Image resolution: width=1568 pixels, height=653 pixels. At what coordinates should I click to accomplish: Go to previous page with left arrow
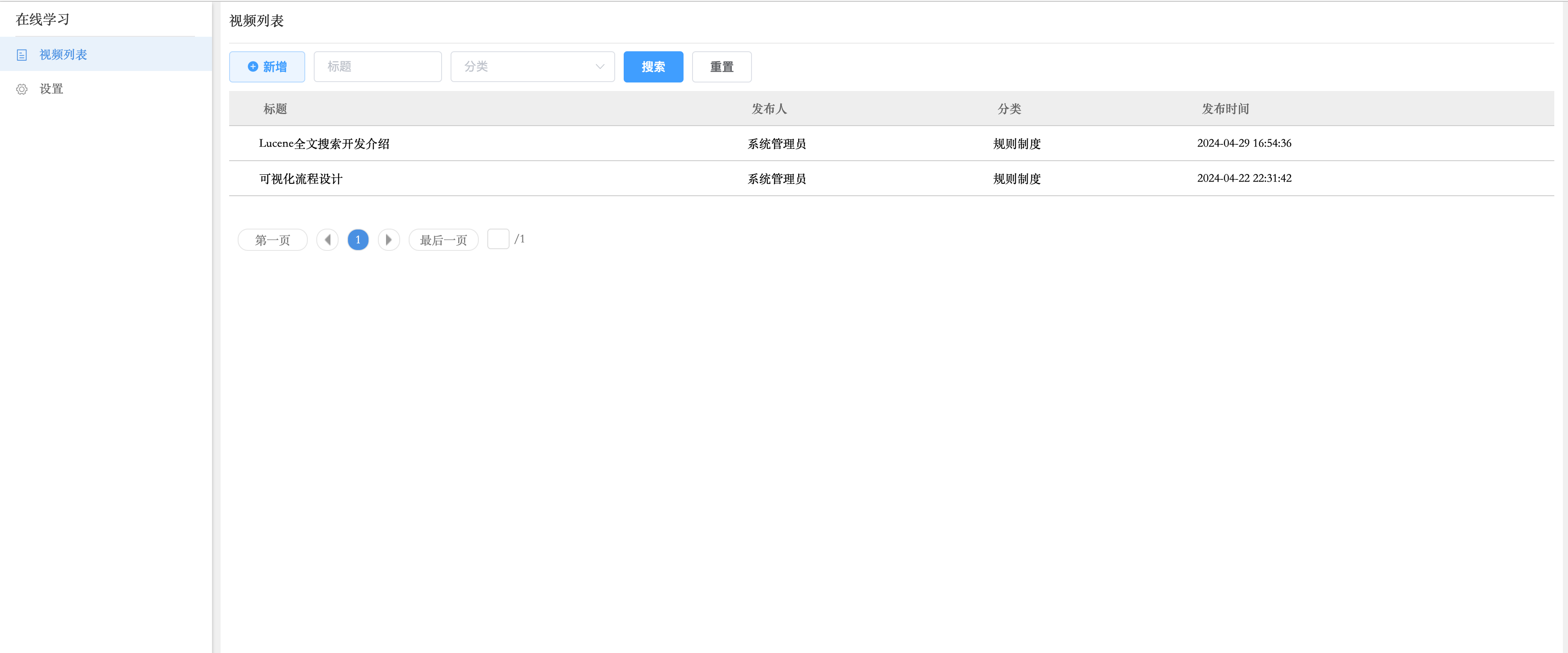click(x=327, y=240)
